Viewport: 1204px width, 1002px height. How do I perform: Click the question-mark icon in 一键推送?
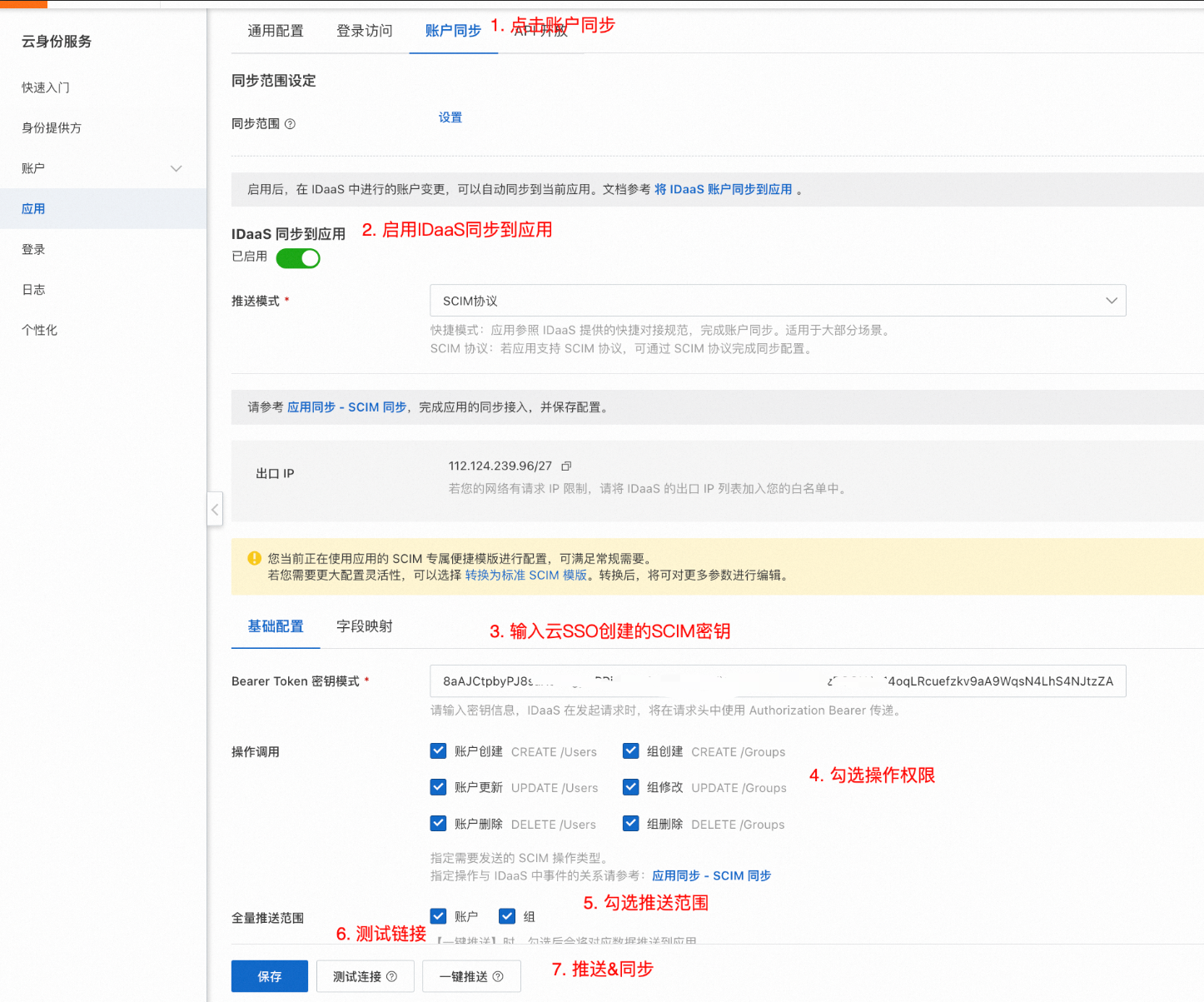click(498, 976)
